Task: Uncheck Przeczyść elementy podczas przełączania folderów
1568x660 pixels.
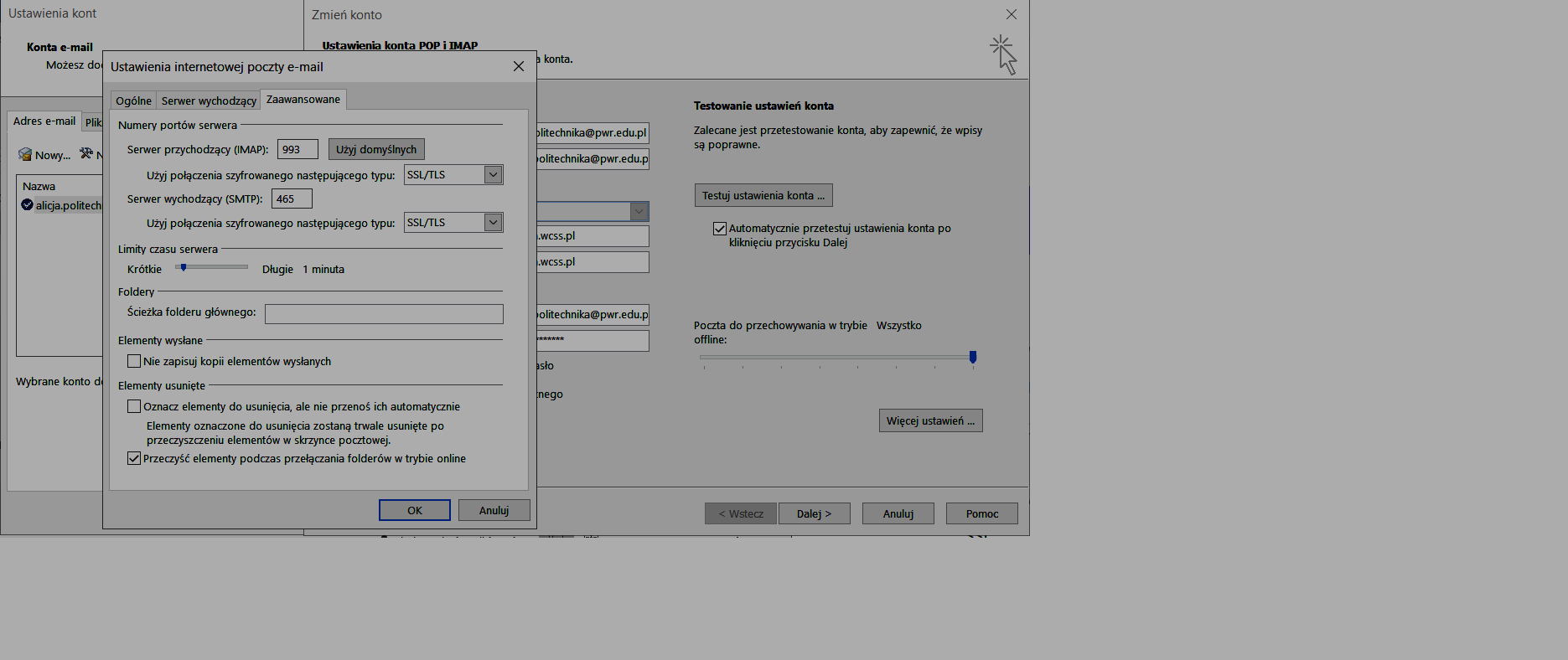Action: (x=134, y=459)
